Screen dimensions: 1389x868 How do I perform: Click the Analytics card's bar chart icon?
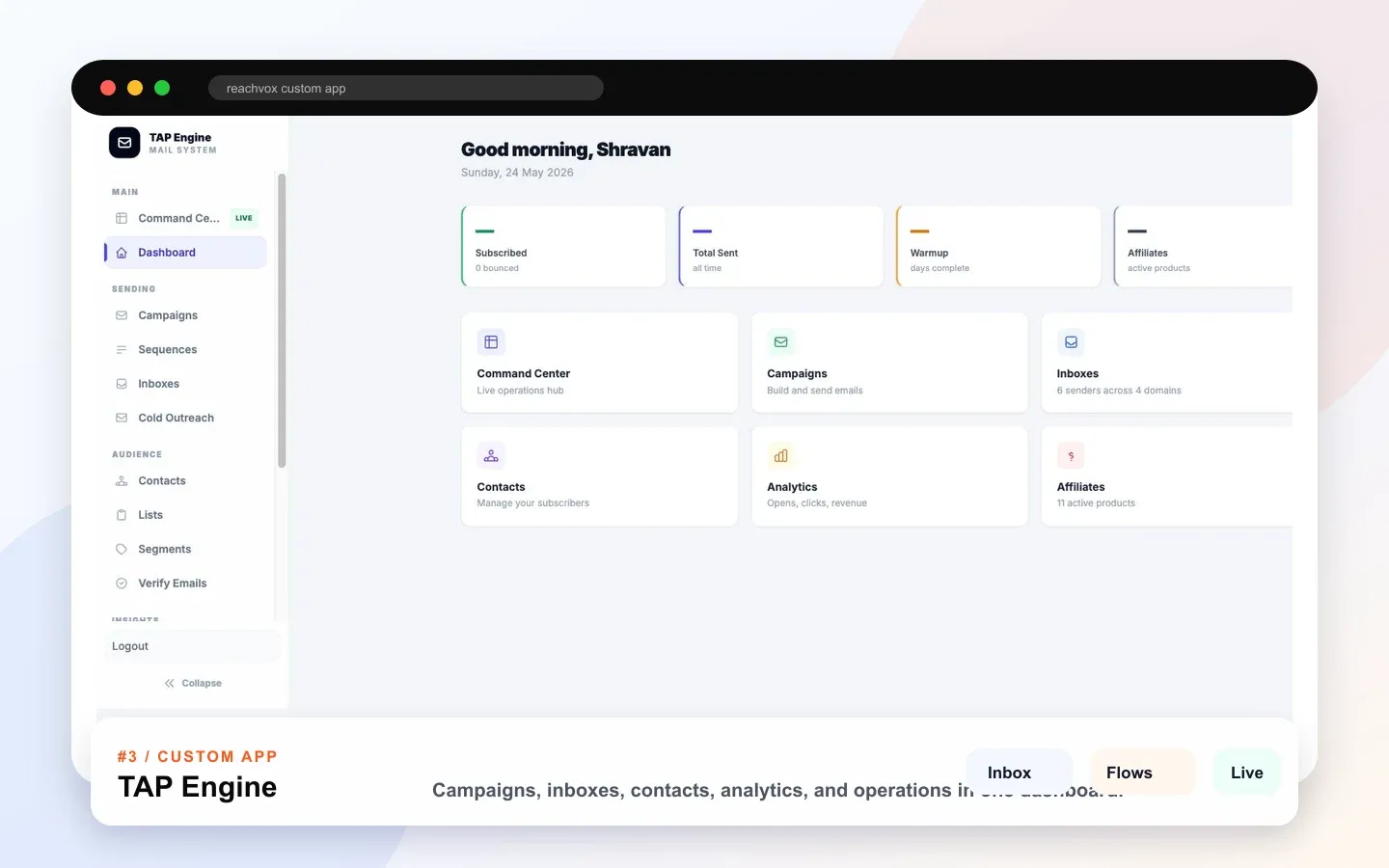pos(781,455)
